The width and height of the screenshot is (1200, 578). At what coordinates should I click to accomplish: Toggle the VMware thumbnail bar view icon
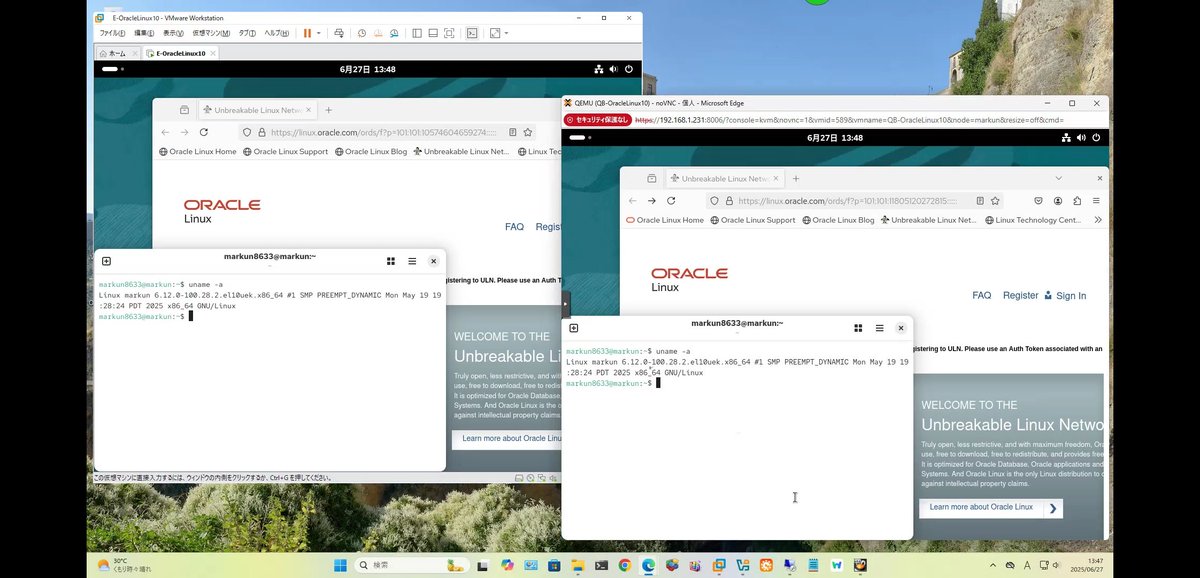432,33
